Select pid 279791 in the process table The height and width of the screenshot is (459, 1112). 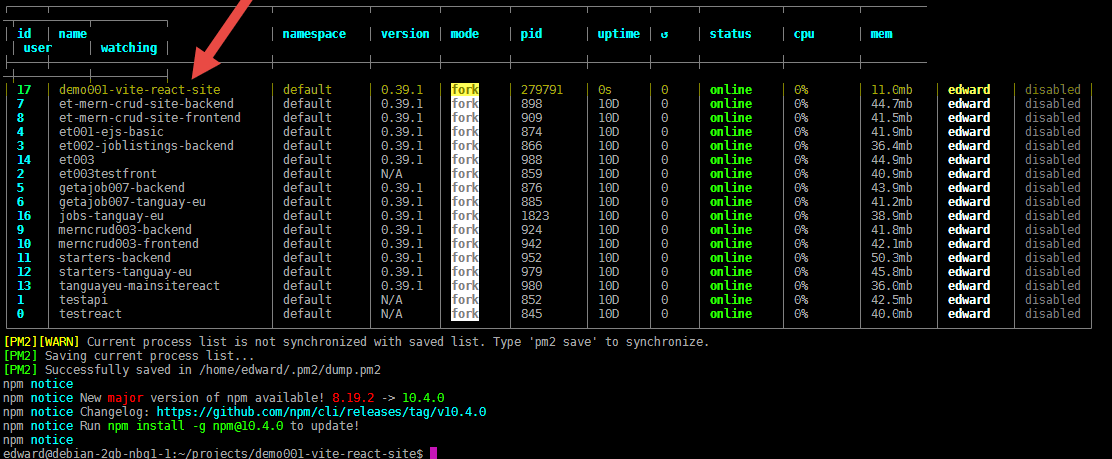coord(542,90)
